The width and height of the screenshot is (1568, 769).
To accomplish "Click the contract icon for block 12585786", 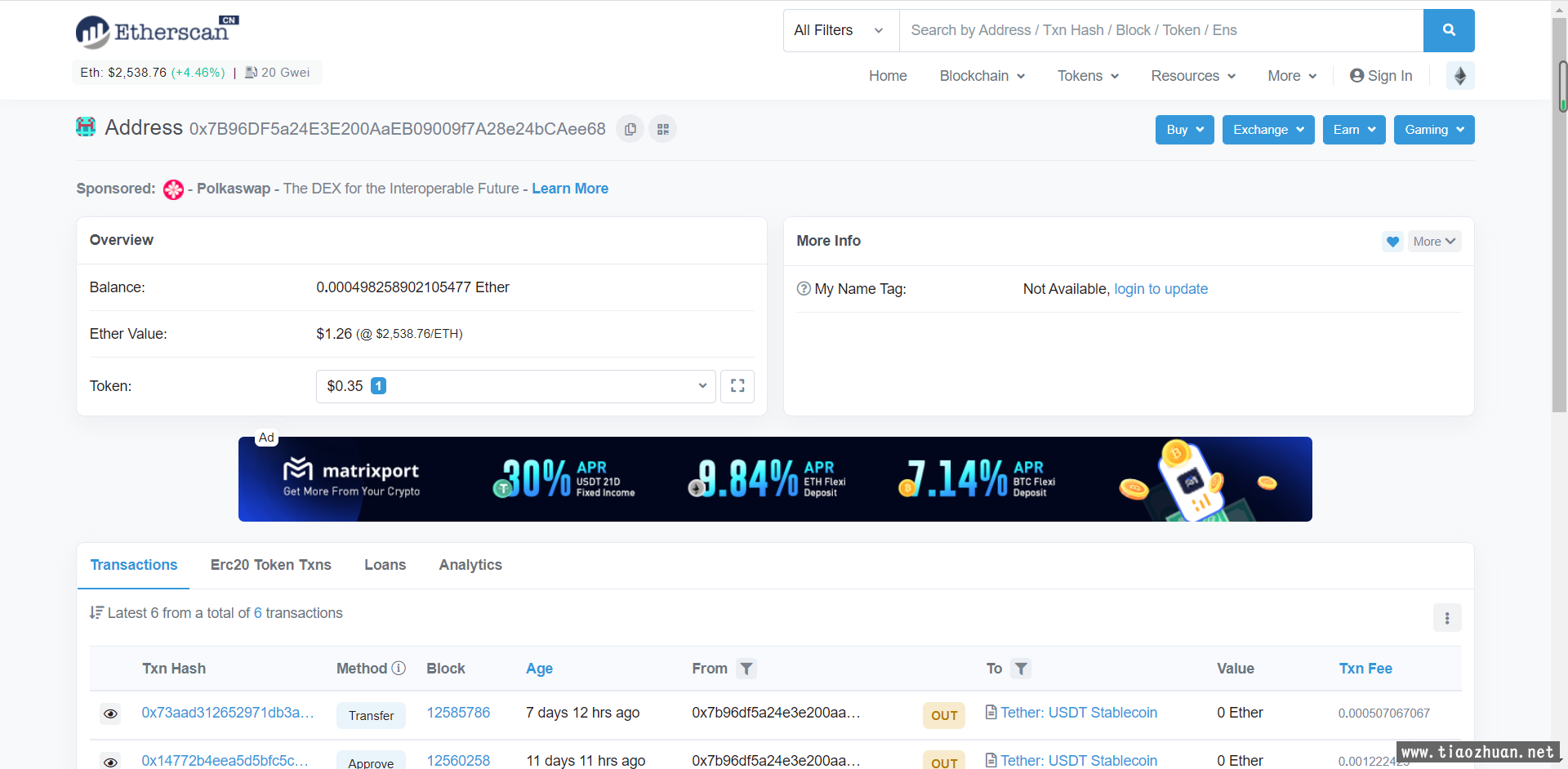I will [x=991, y=713].
